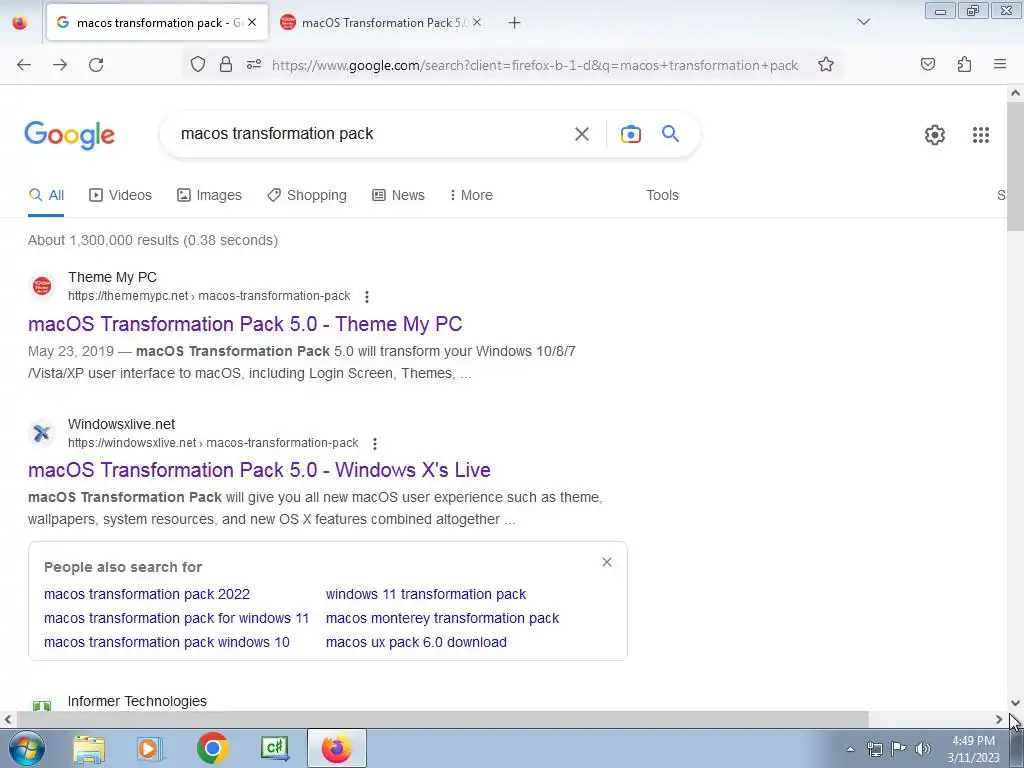Screen dimensions: 1024x768
Task: Open Google quick settings gear
Action: click(935, 135)
